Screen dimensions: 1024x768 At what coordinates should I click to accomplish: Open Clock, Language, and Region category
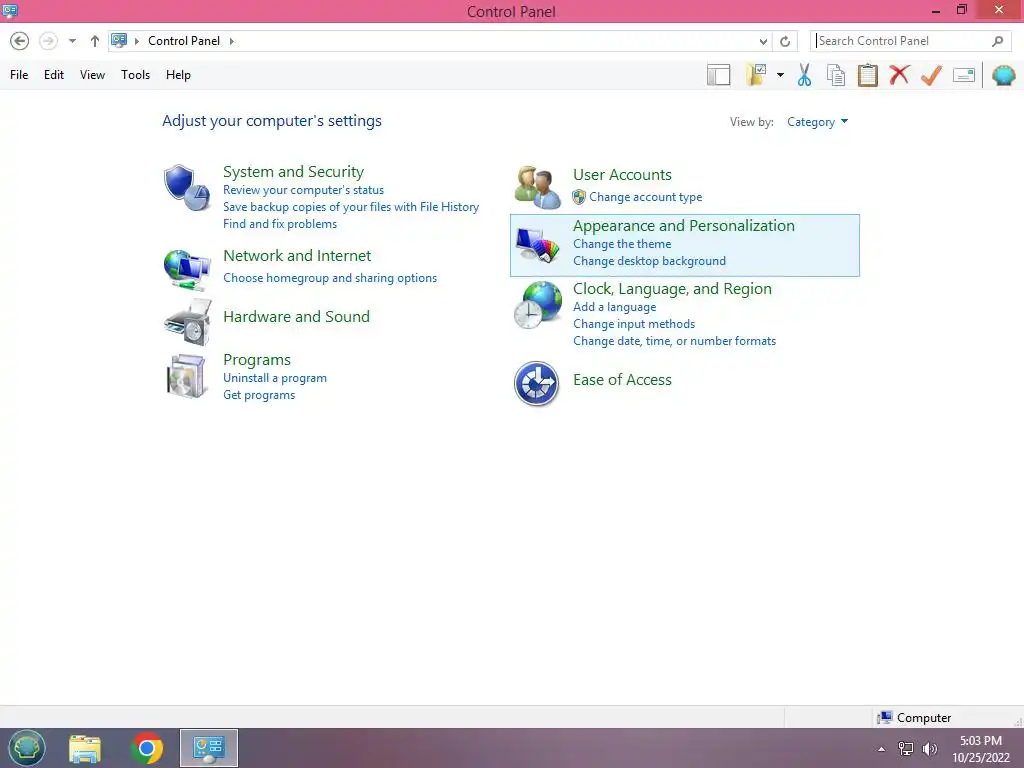[672, 289]
